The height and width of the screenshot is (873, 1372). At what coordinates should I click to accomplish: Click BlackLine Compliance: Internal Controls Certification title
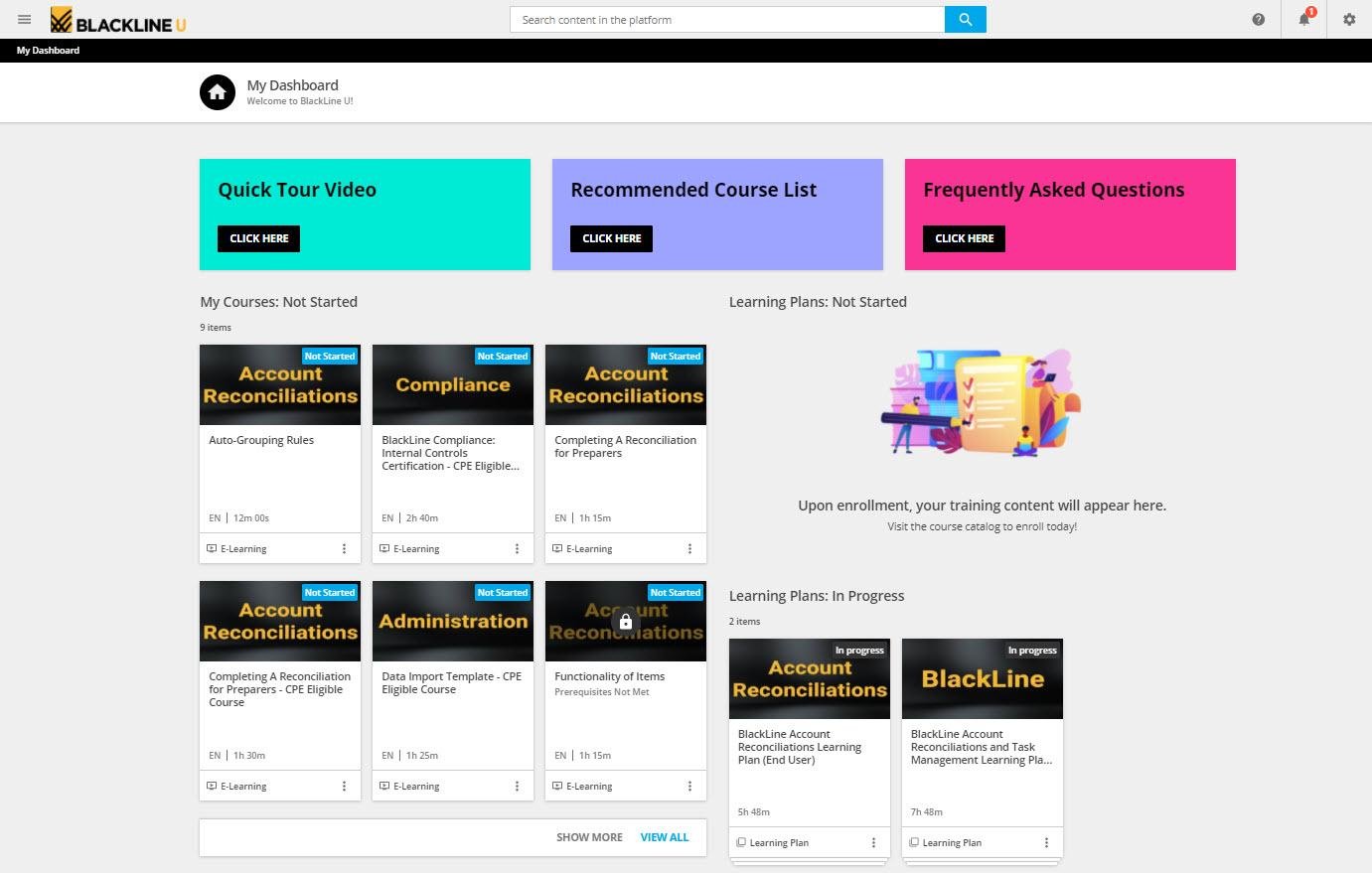450,453
